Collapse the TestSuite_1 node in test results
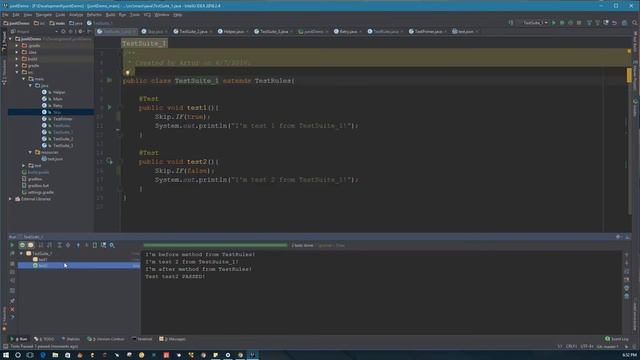This screenshot has width=640, height=360. (22, 253)
